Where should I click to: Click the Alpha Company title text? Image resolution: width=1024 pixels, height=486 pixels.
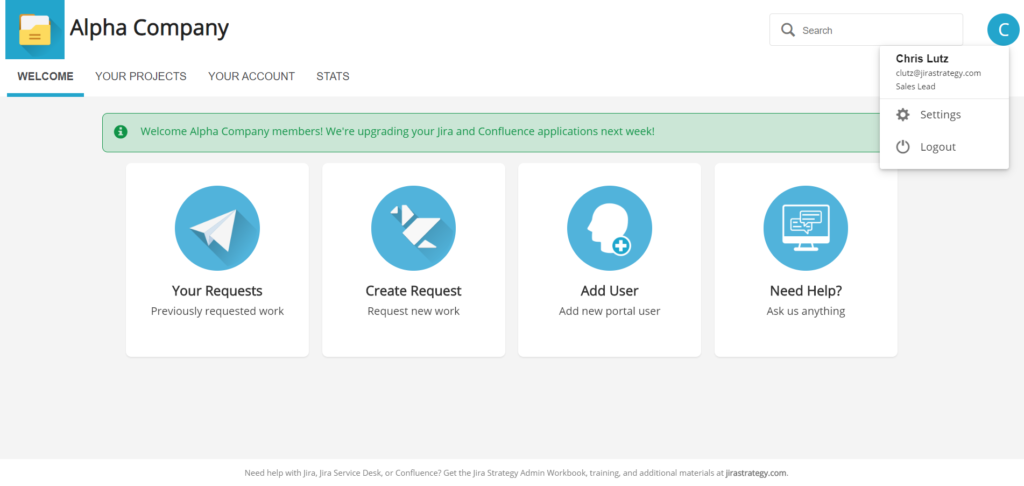[150, 28]
